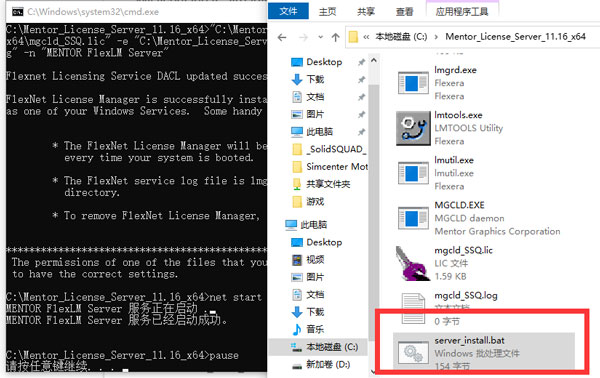This screenshot has width=600, height=378.
Task: Select the _SolidSQUAD_ folder in sidebar
Action: point(329,149)
